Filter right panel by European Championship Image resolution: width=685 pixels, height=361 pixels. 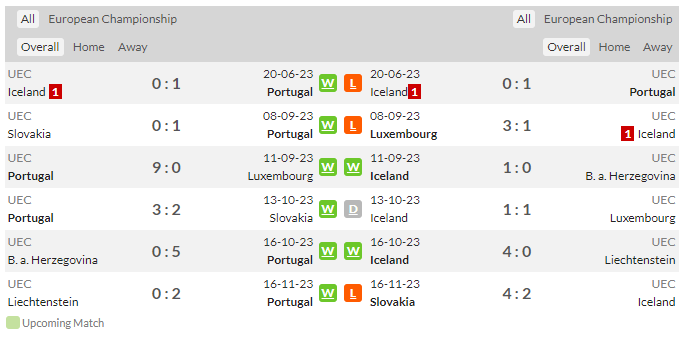click(608, 19)
